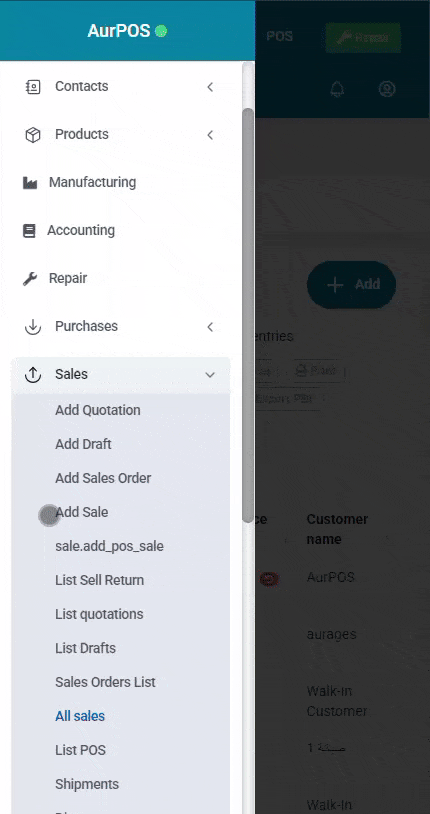Expand the Purchases submenu chevron
Viewport: 430px width, 814px height.
(x=210, y=327)
